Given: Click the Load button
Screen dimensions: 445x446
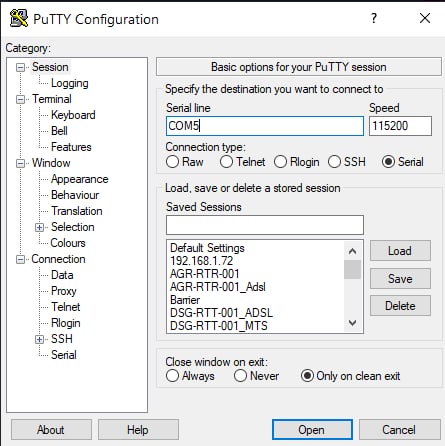Looking at the screenshot, I should click(400, 251).
